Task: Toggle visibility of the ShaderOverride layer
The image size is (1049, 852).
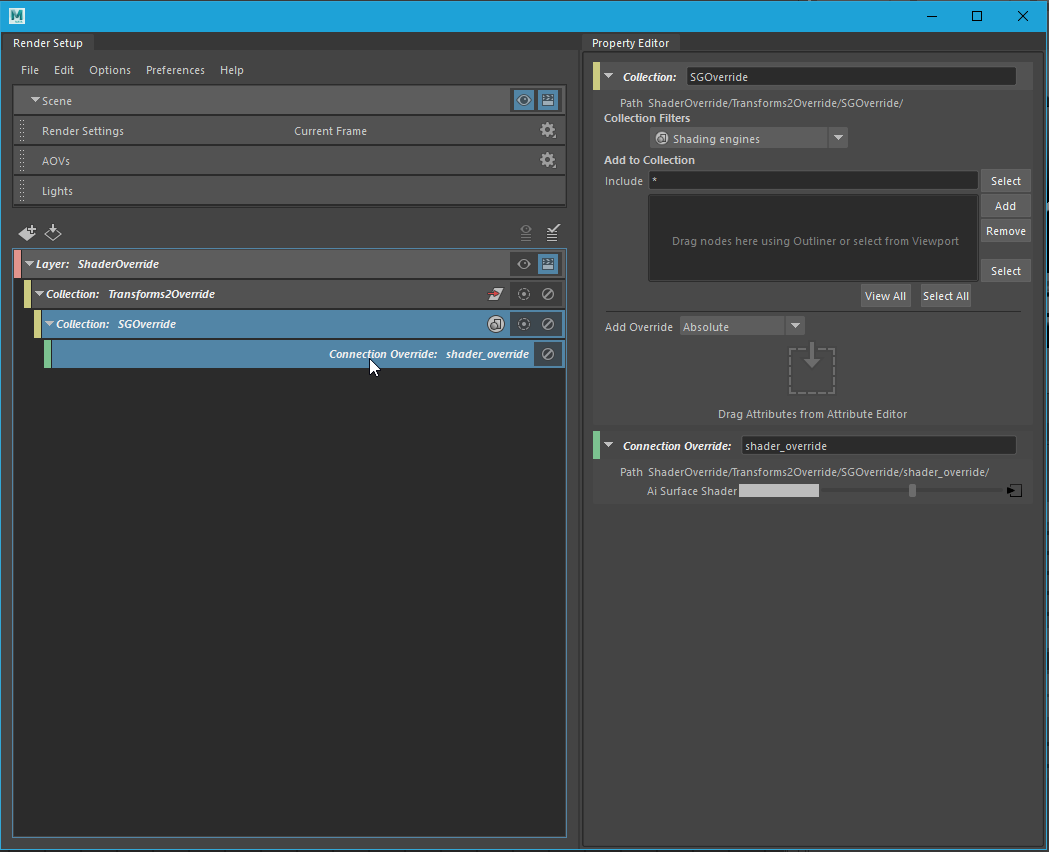Action: click(523, 263)
